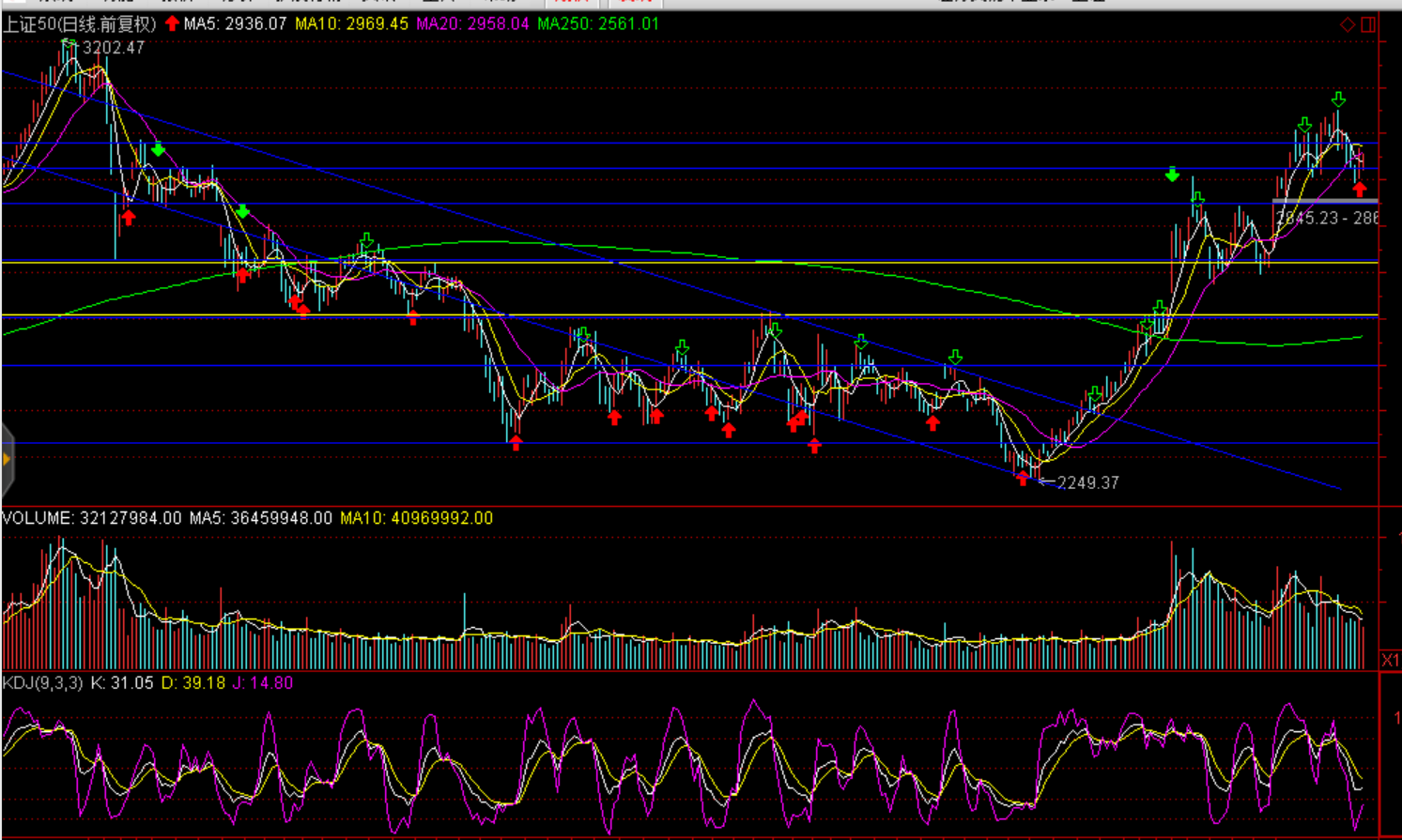1402x840 pixels.
Task: Select the KDJ(9,3,3) indicator label
Action: (43, 683)
